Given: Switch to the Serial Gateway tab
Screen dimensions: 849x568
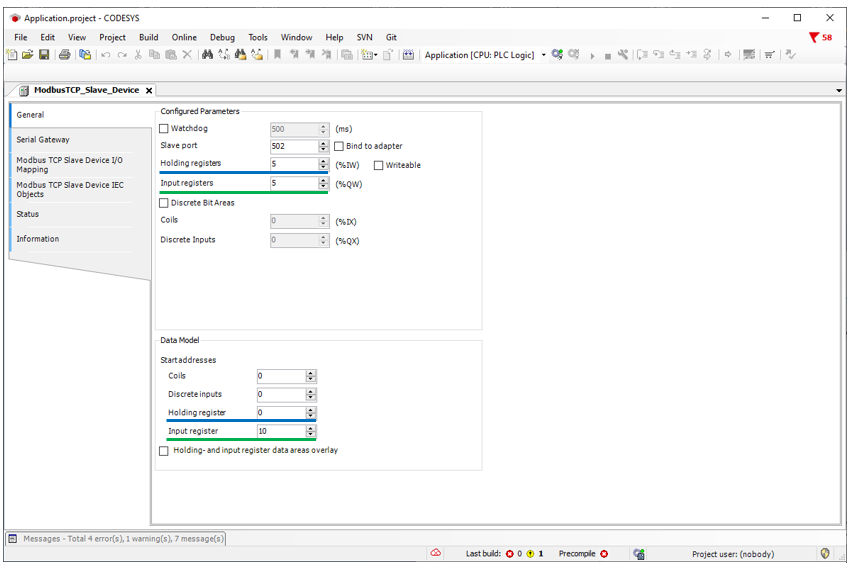Looking at the screenshot, I should tap(43, 140).
